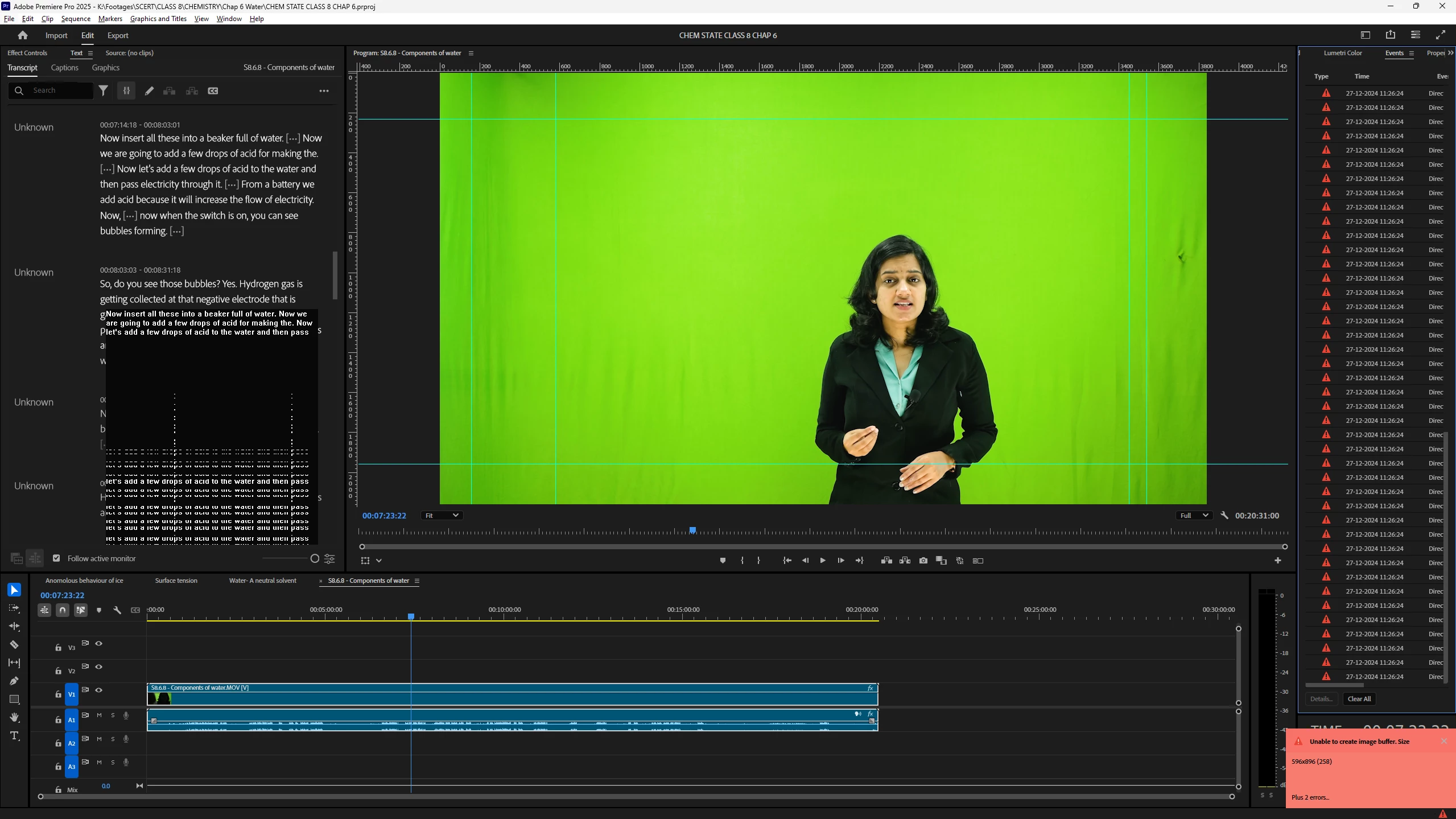Open Program monitor wrench settings
Viewport: 1456px width, 819px height.
[1224, 515]
